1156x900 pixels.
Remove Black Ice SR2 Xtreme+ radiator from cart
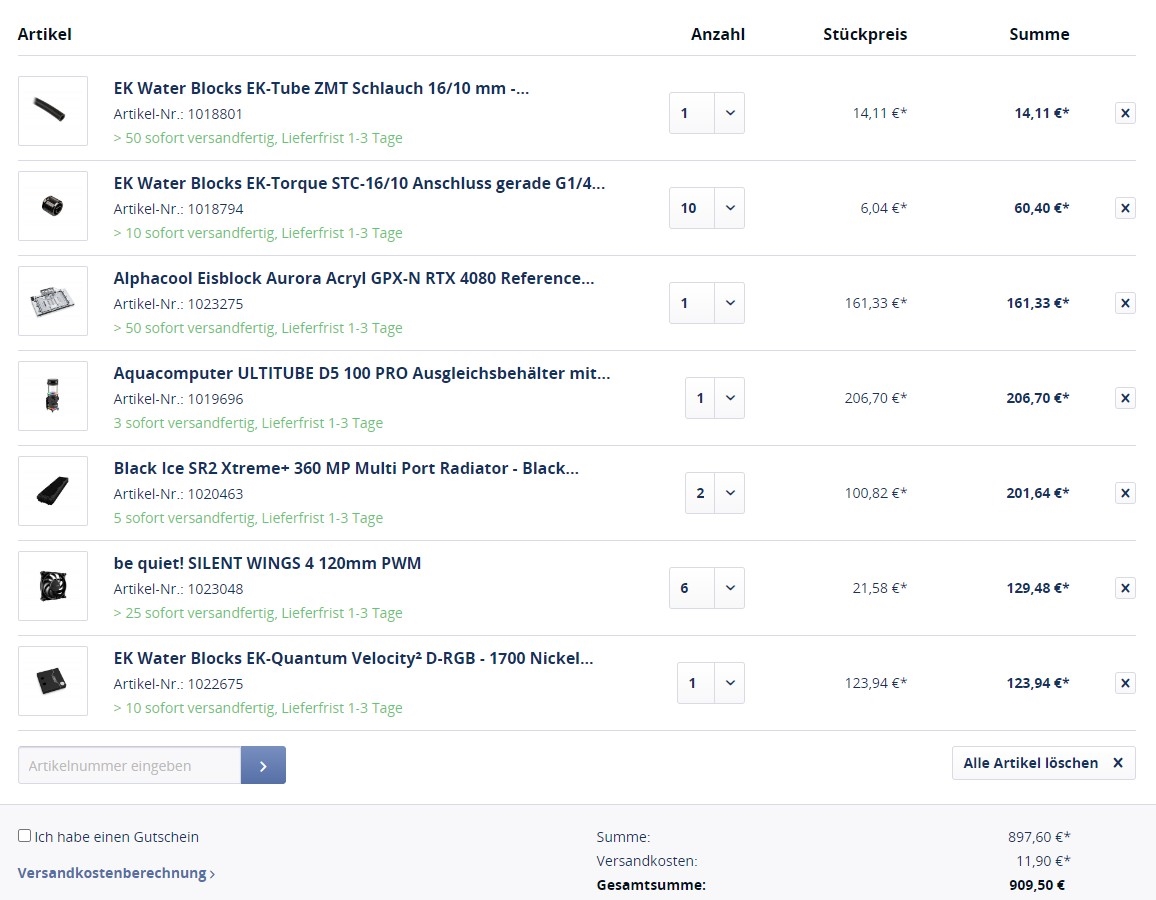pyautogui.click(x=1125, y=493)
